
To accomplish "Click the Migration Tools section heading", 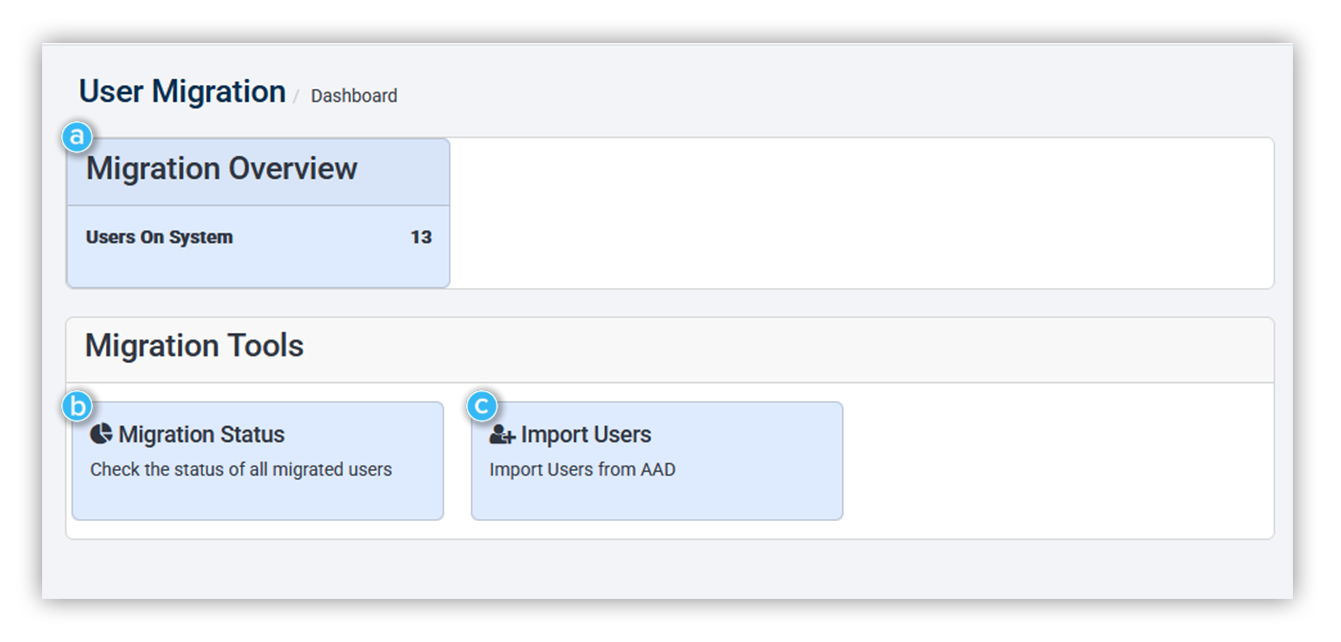I will pos(194,346).
